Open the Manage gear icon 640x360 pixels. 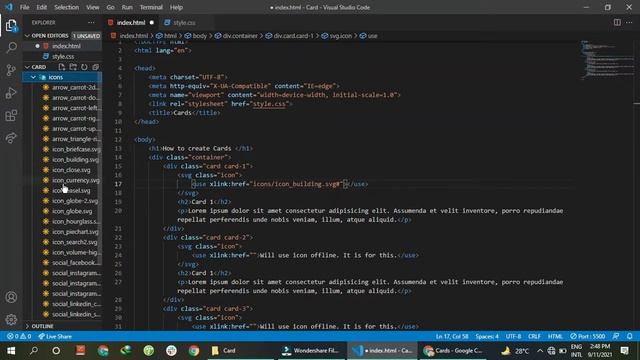click(11, 319)
